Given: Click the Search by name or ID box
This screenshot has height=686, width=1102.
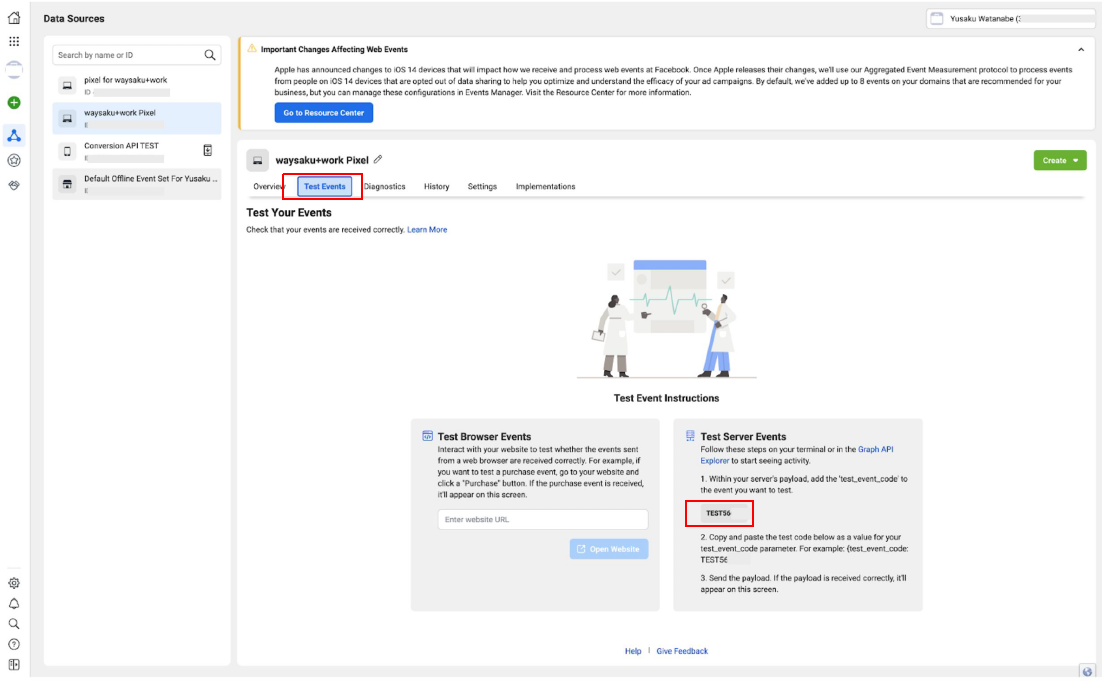Looking at the screenshot, I should [128, 55].
